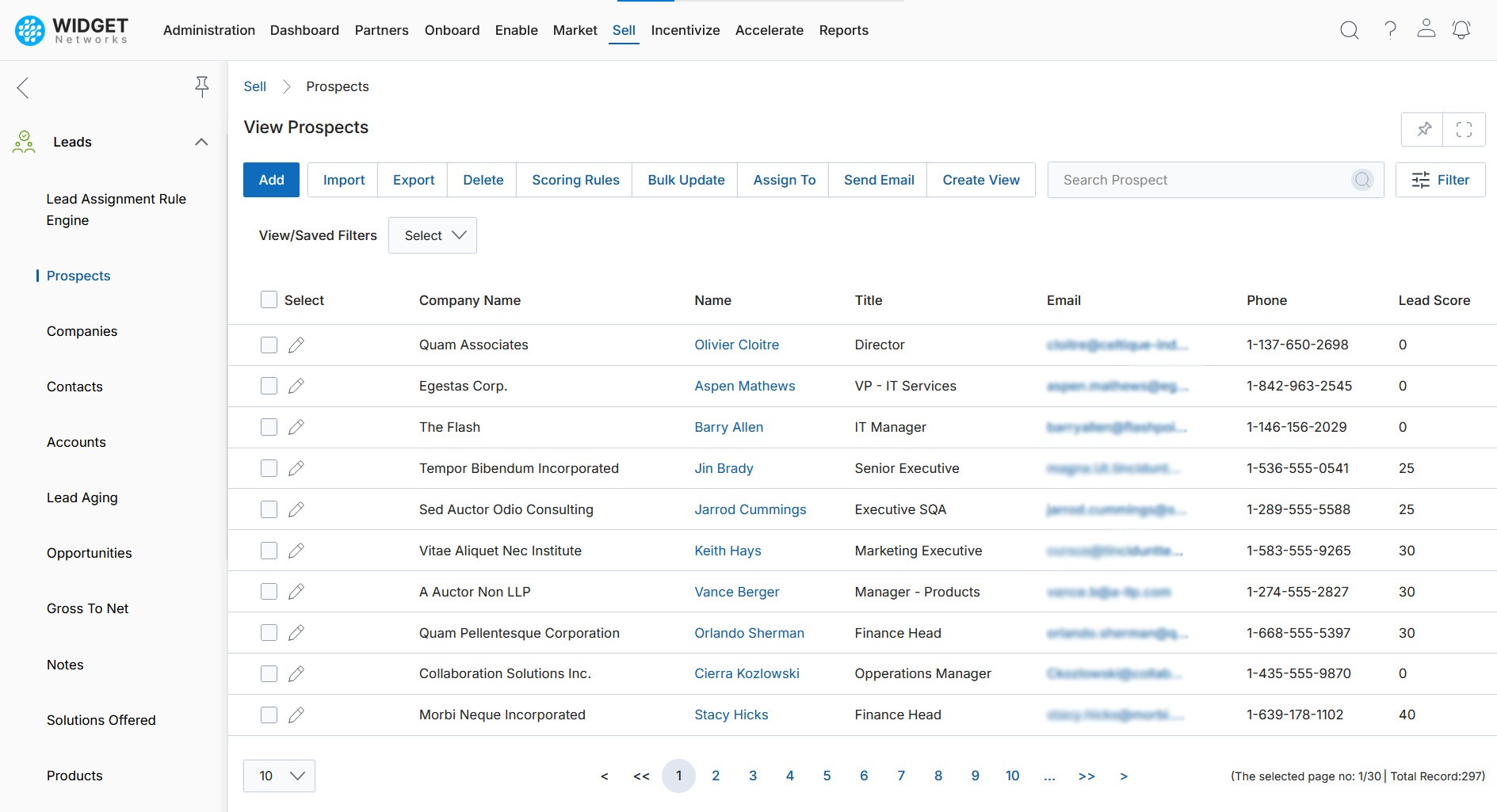Click the Widget Networks logo
Viewport: 1497px width, 812px height.
[71, 30]
